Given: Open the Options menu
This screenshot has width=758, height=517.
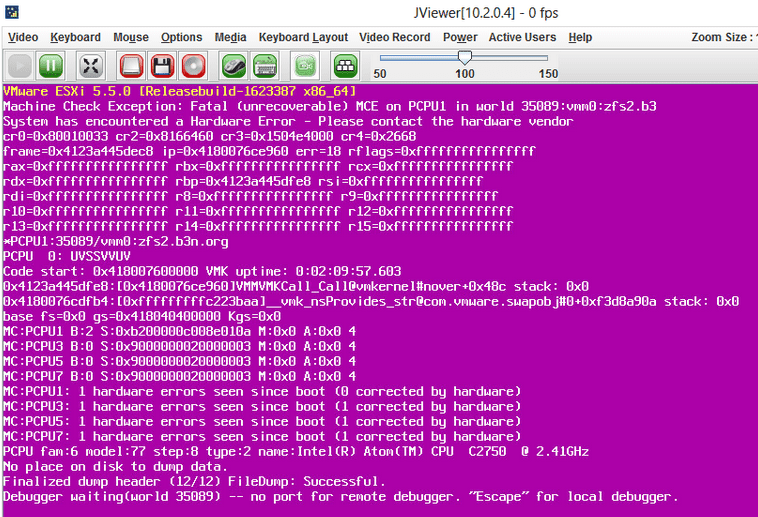Looking at the screenshot, I should pyautogui.click(x=181, y=37).
